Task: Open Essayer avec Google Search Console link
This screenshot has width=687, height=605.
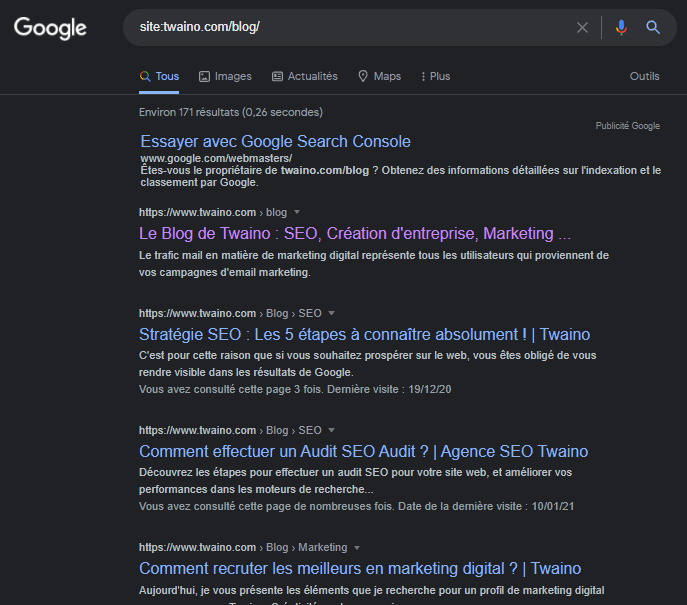Action: (276, 142)
